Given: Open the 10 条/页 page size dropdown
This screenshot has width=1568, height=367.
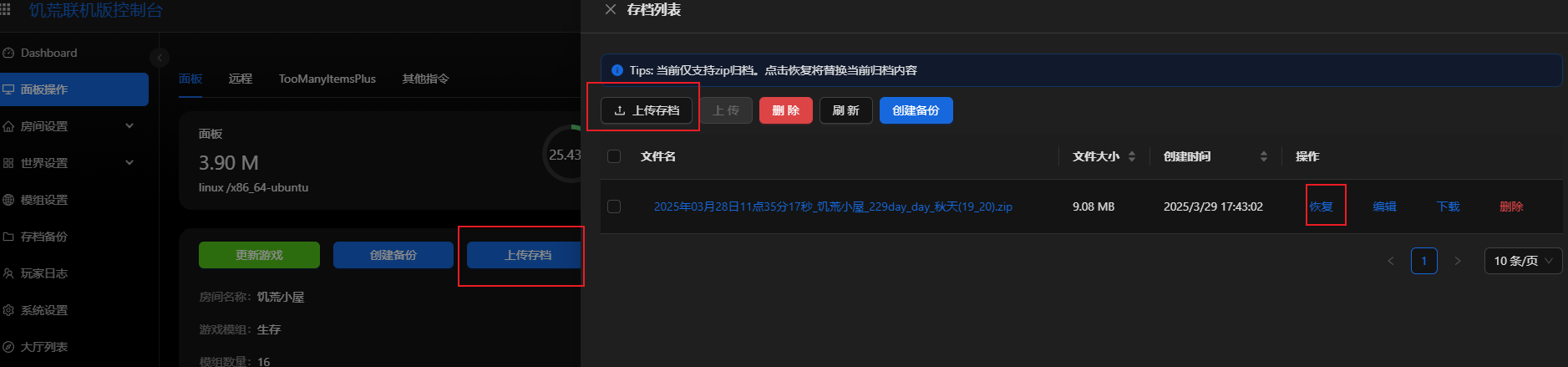Looking at the screenshot, I should tap(1523, 261).
